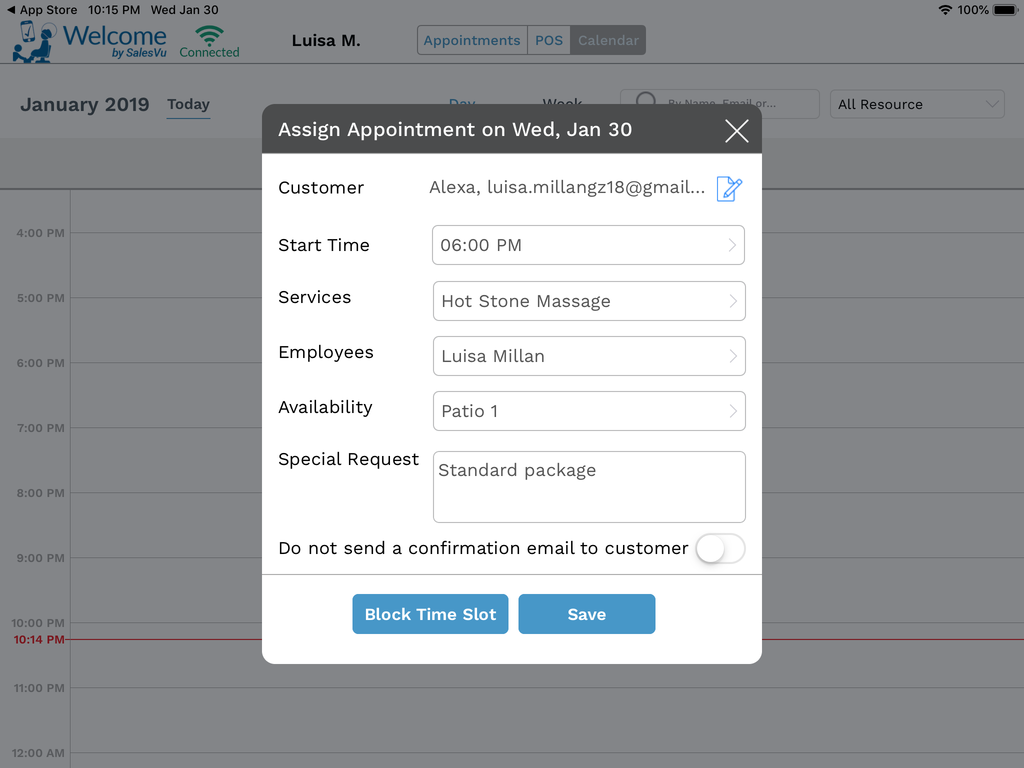Click the Welcome by SalesVu logo

(x=90, y=42)
